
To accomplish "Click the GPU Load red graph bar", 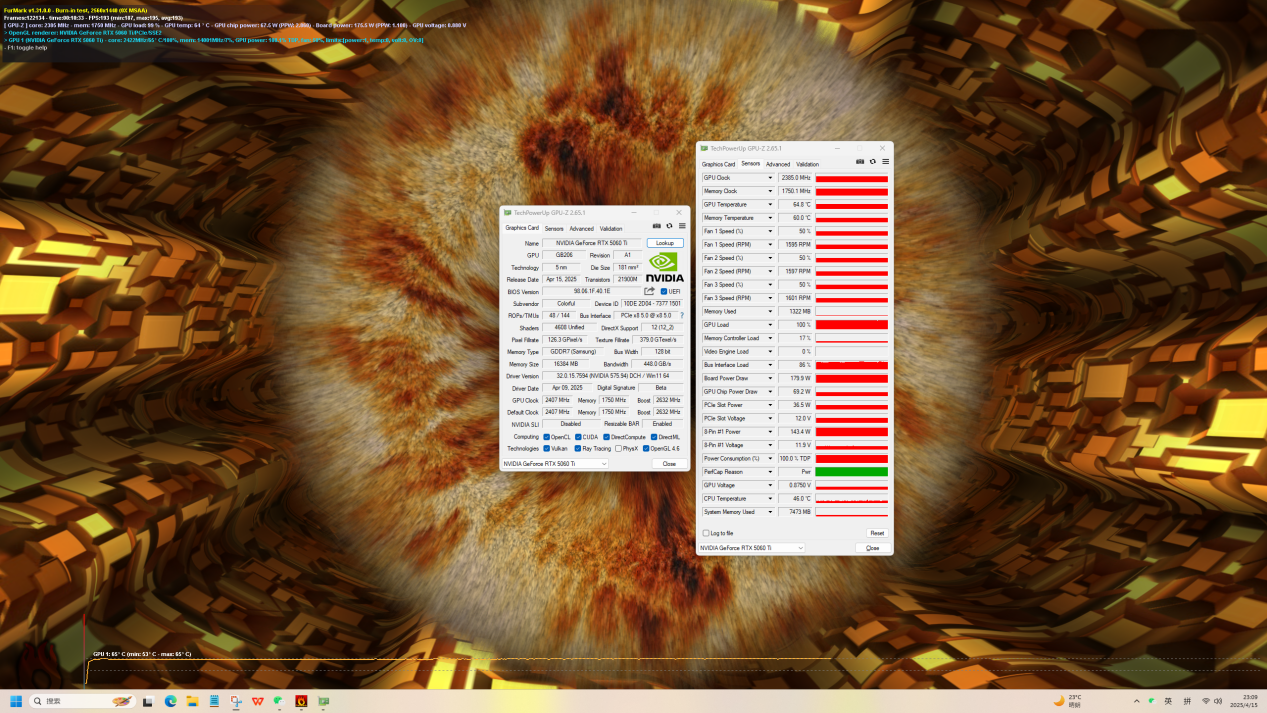I will pos(852,325).
